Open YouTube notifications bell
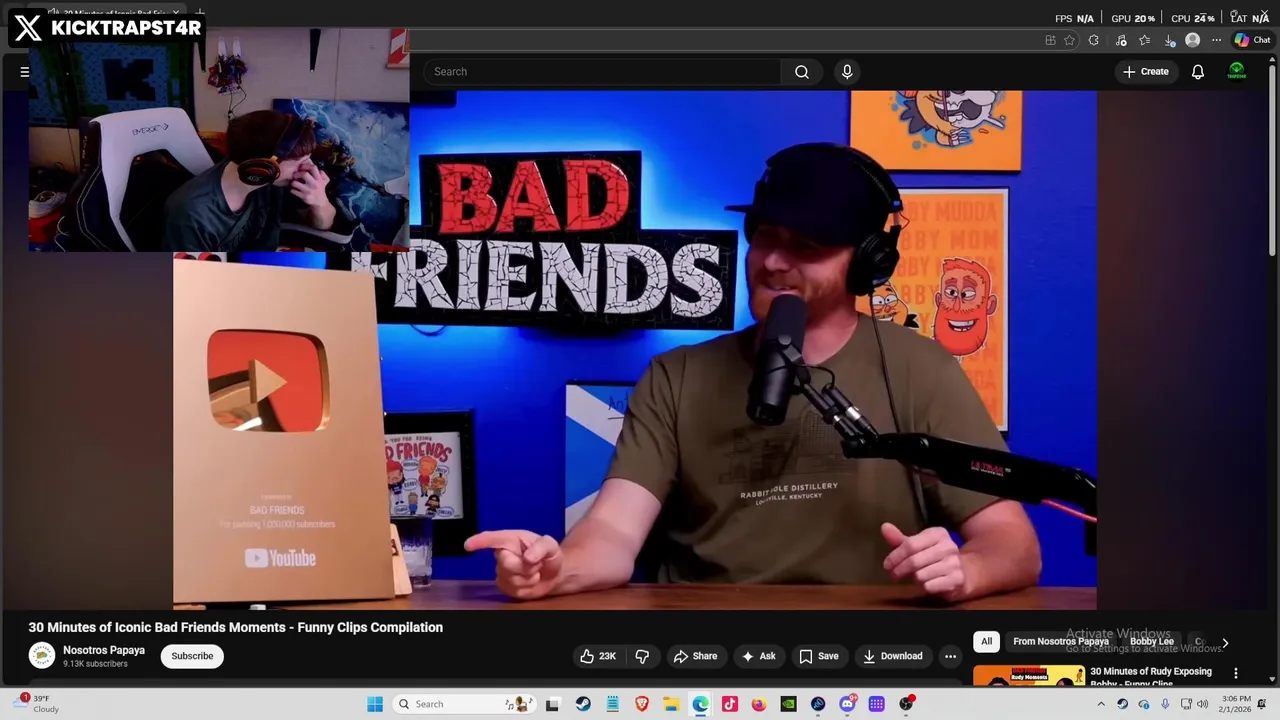Screen dimensions: 1280x720 point(1198,72)
